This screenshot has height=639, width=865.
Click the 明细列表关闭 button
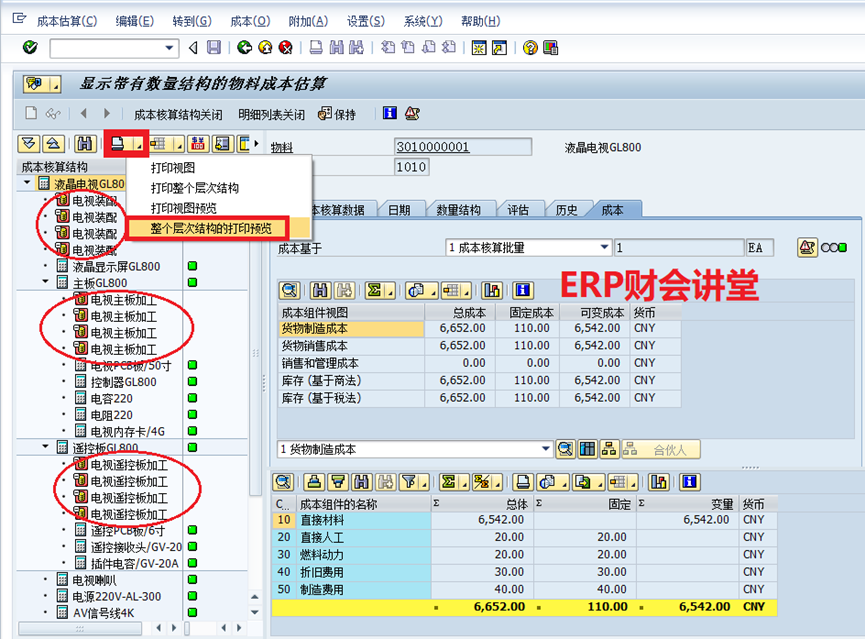(273, 114)
